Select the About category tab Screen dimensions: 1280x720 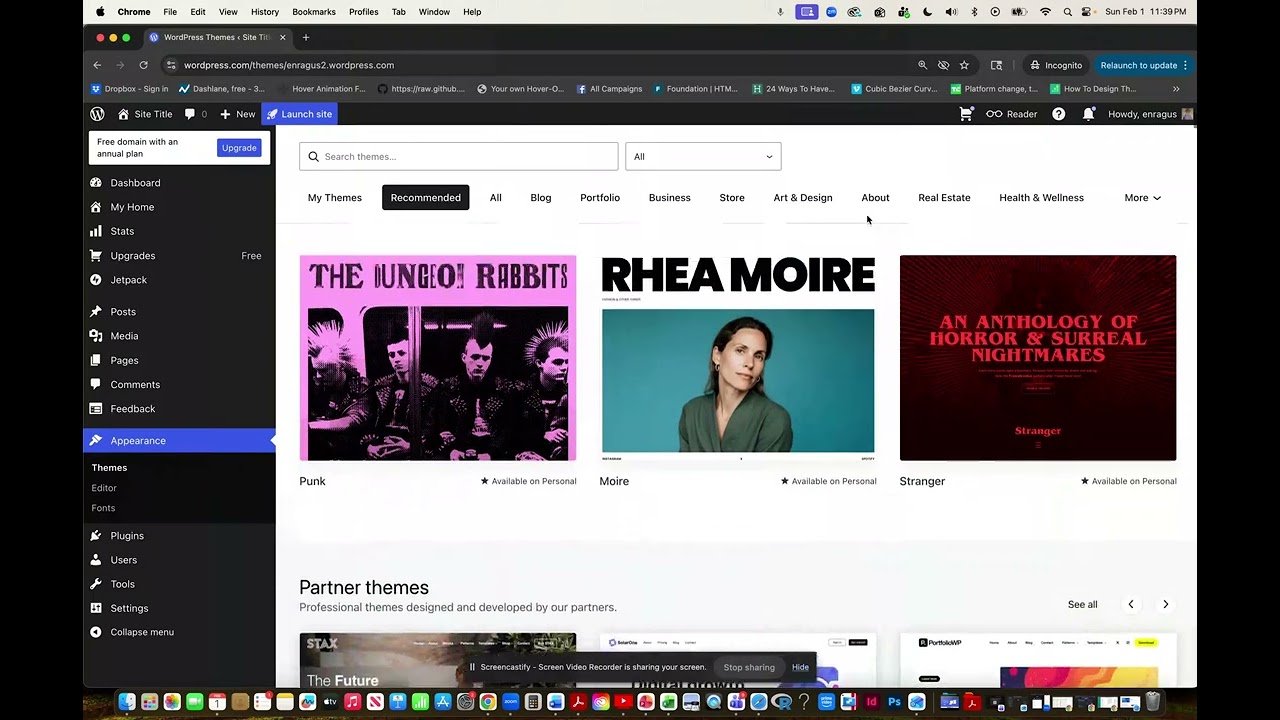875,198
